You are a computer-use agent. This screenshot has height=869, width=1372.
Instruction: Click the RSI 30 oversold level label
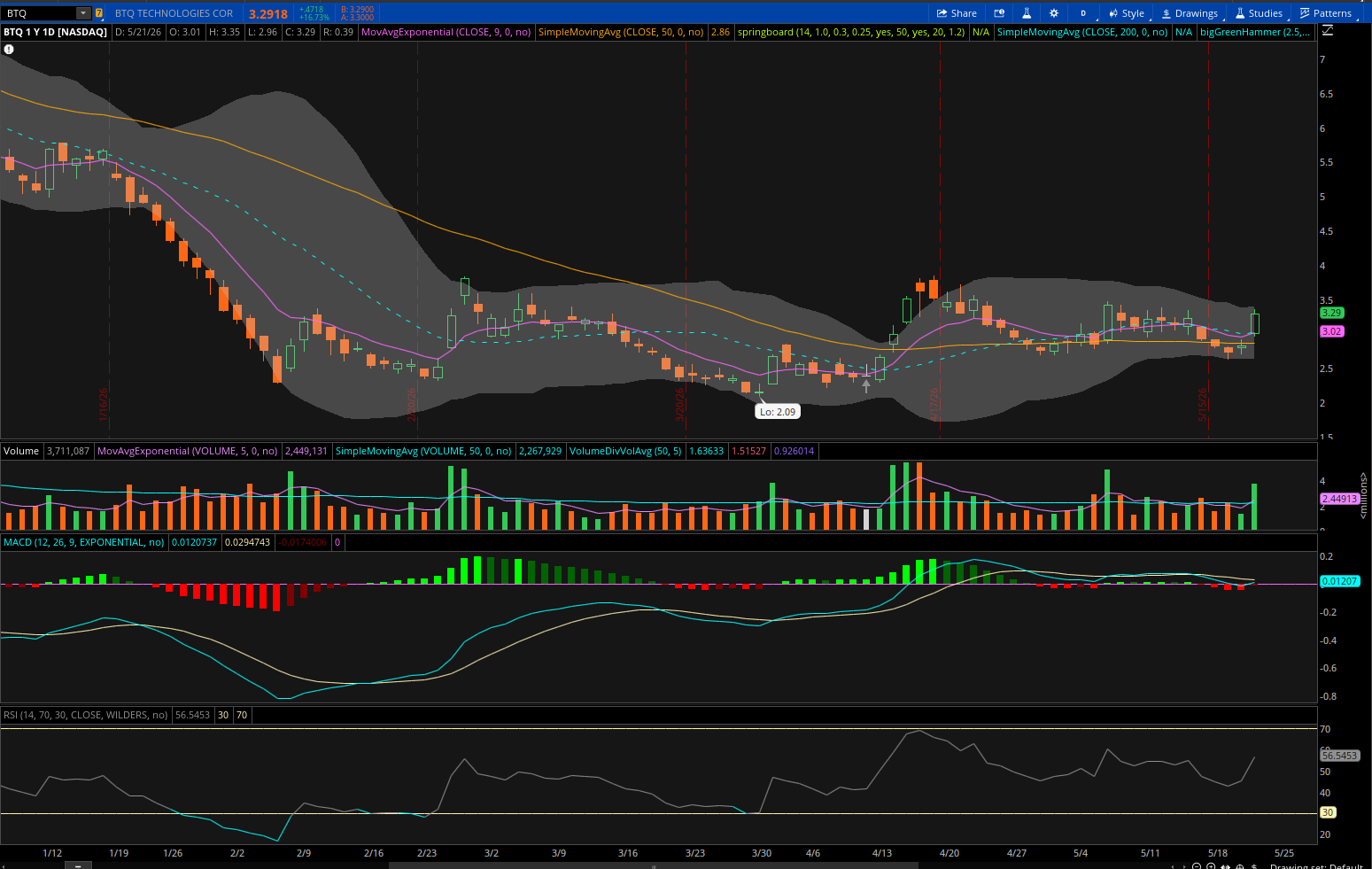1328,812
